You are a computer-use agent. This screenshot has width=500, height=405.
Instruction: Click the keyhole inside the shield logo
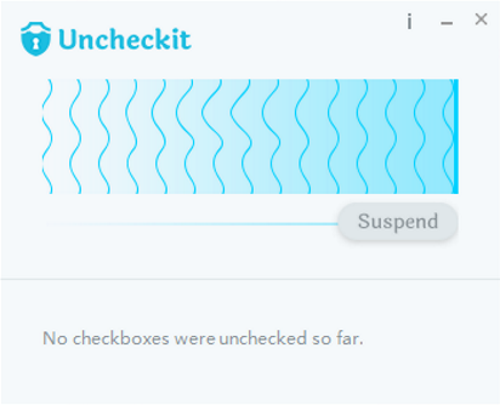36,43
